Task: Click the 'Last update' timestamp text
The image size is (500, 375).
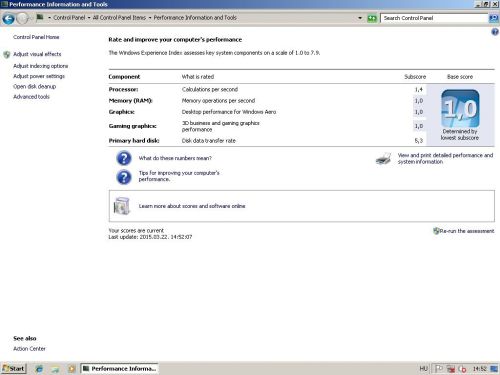Action: [150, 237]
